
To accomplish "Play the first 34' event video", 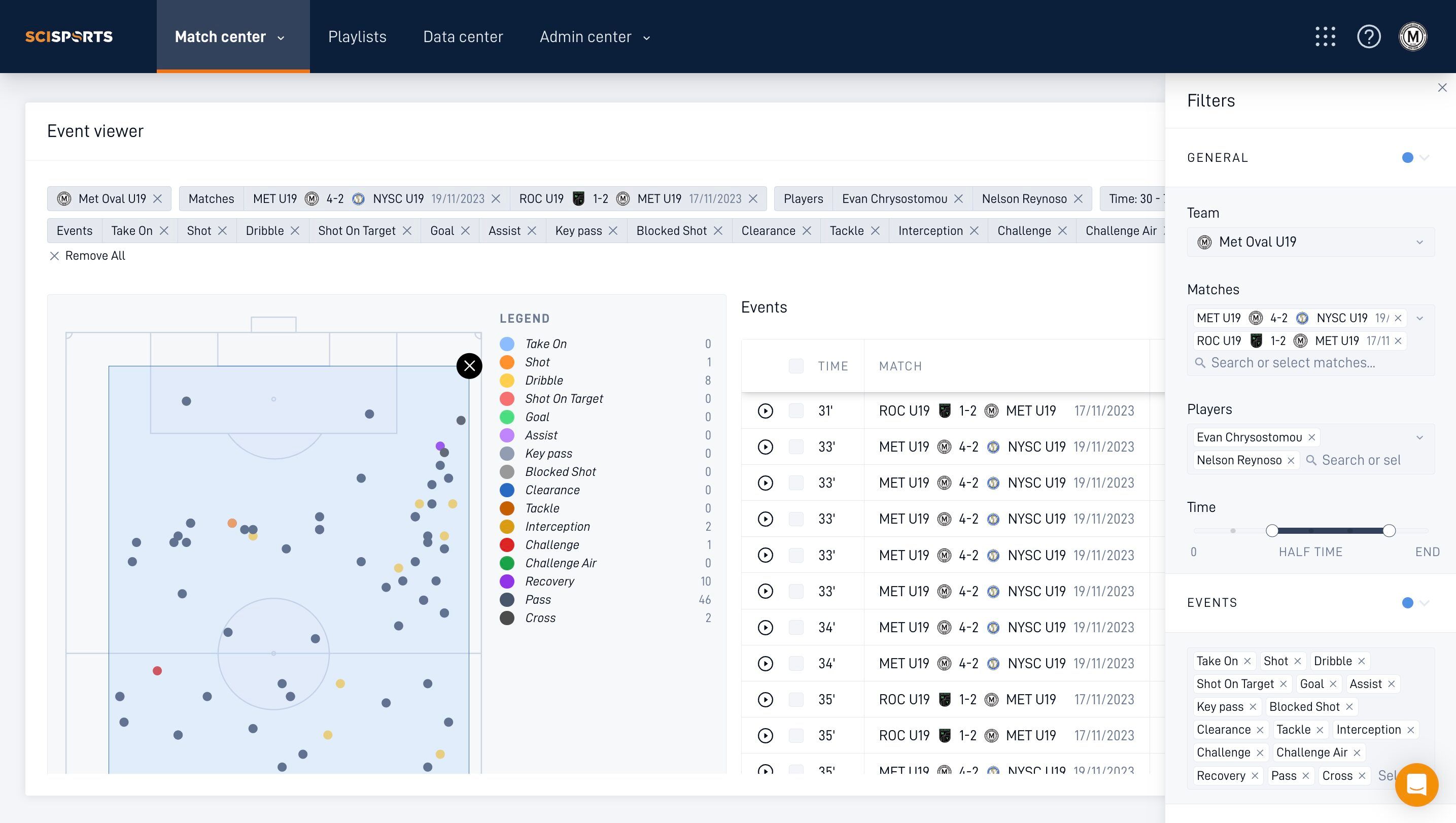I will coord(766,628).
